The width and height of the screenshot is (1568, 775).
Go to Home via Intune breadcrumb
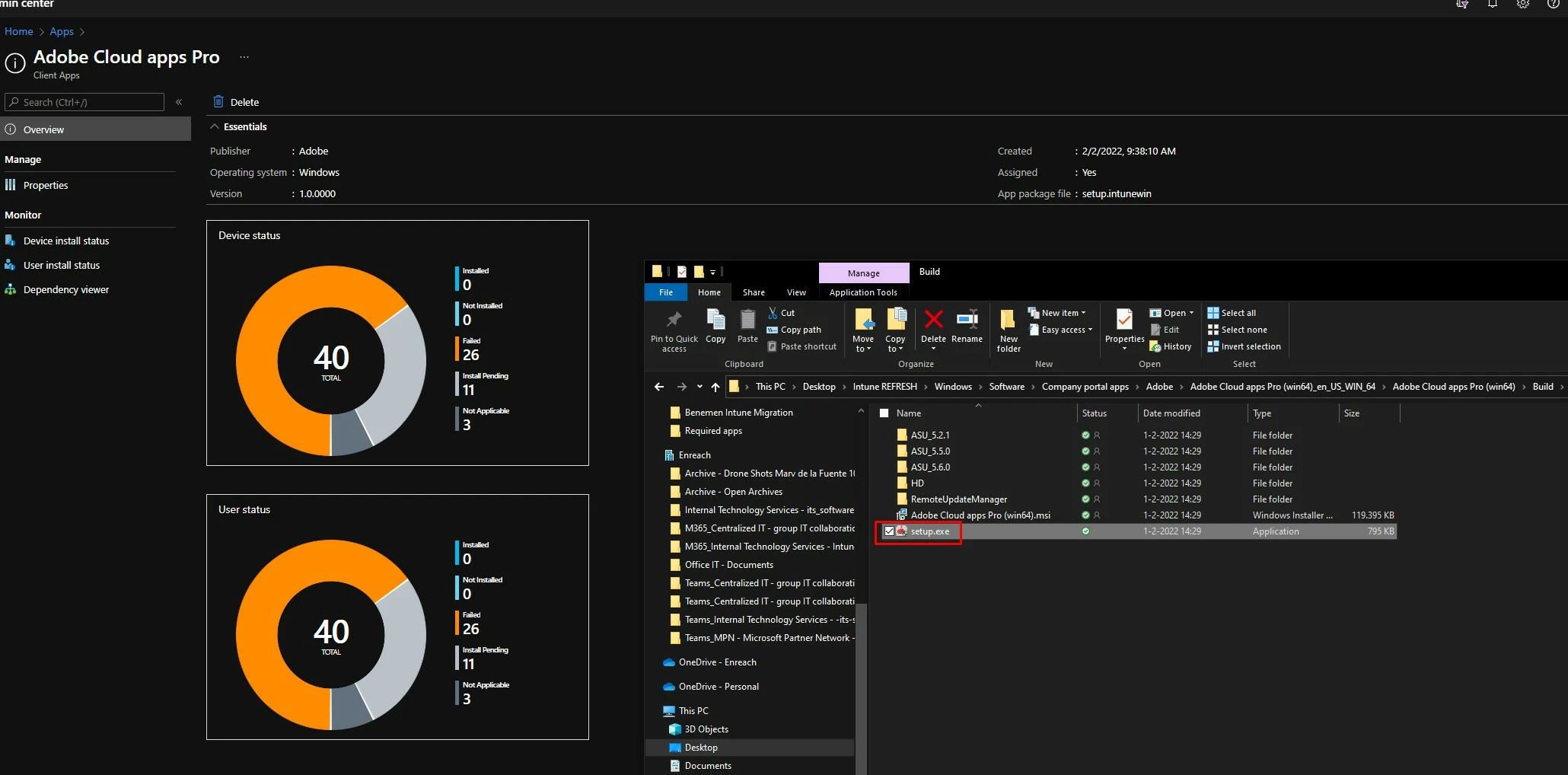pyautogui.click(x=19, y=31)
